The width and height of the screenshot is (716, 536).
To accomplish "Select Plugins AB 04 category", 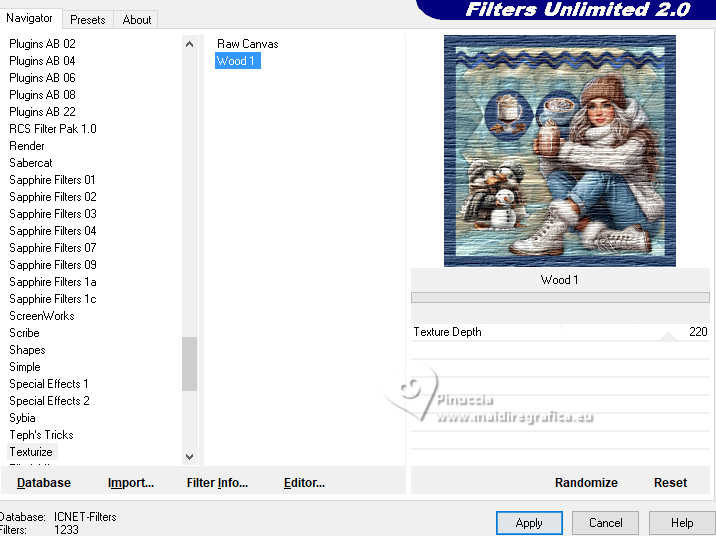I will coord(42,61).
